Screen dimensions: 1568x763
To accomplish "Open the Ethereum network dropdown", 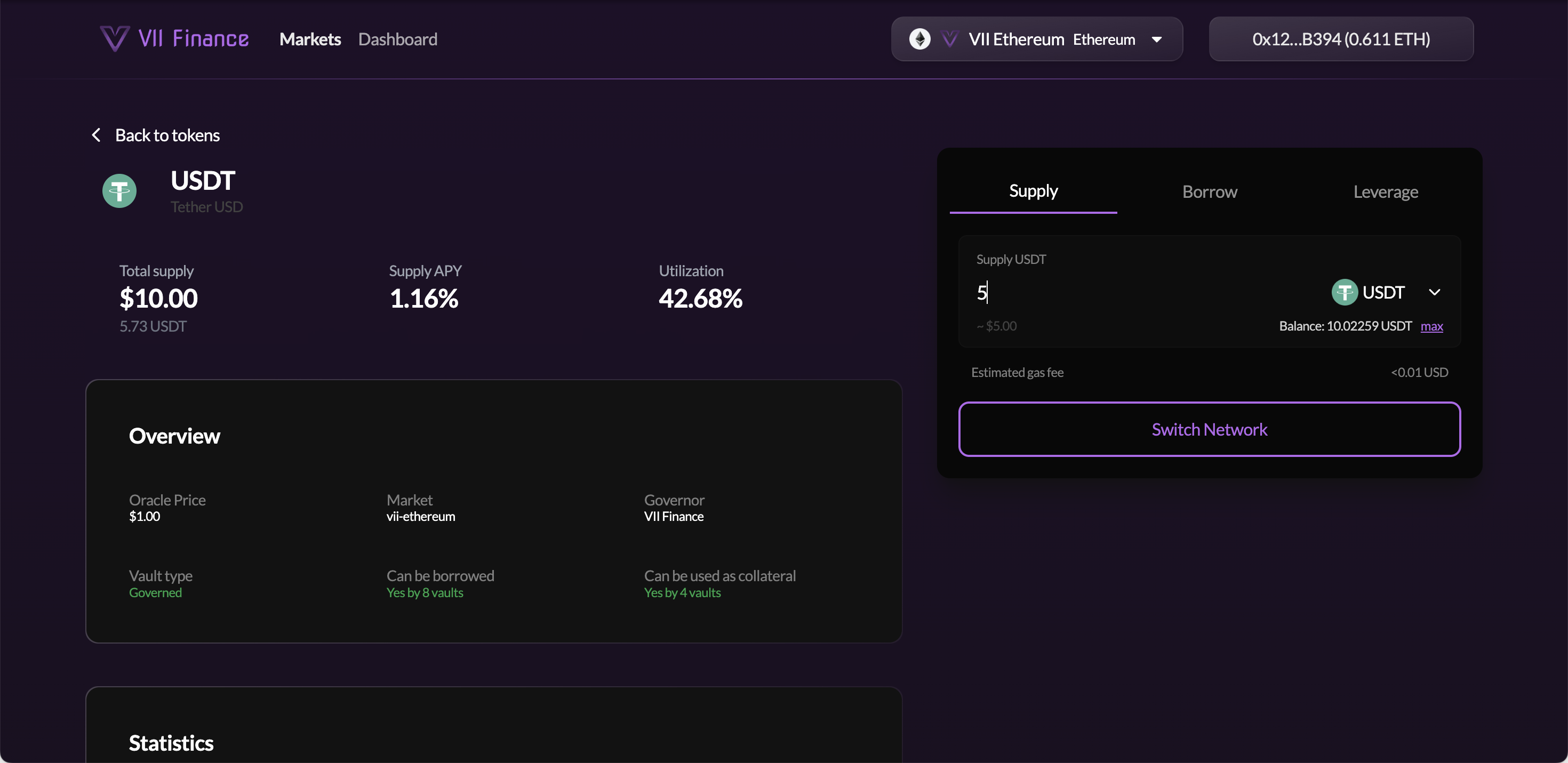I will 1157,39.
